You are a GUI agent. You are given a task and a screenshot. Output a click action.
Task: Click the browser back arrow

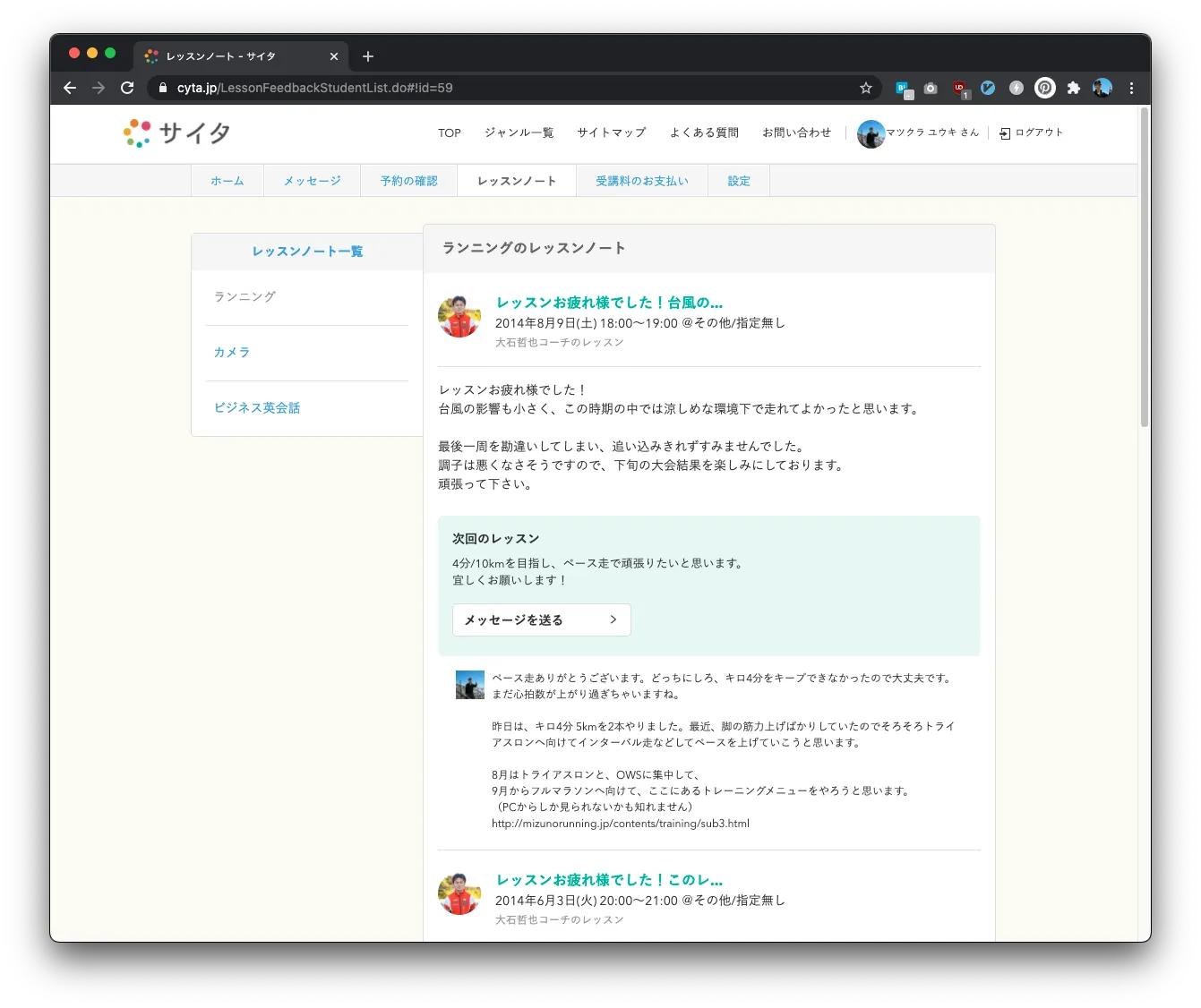point(70,88)
